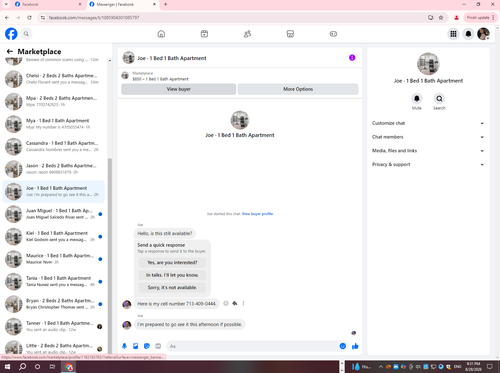Expand Media, files and links section
The image size is (500, 373).
pos(428,151)
